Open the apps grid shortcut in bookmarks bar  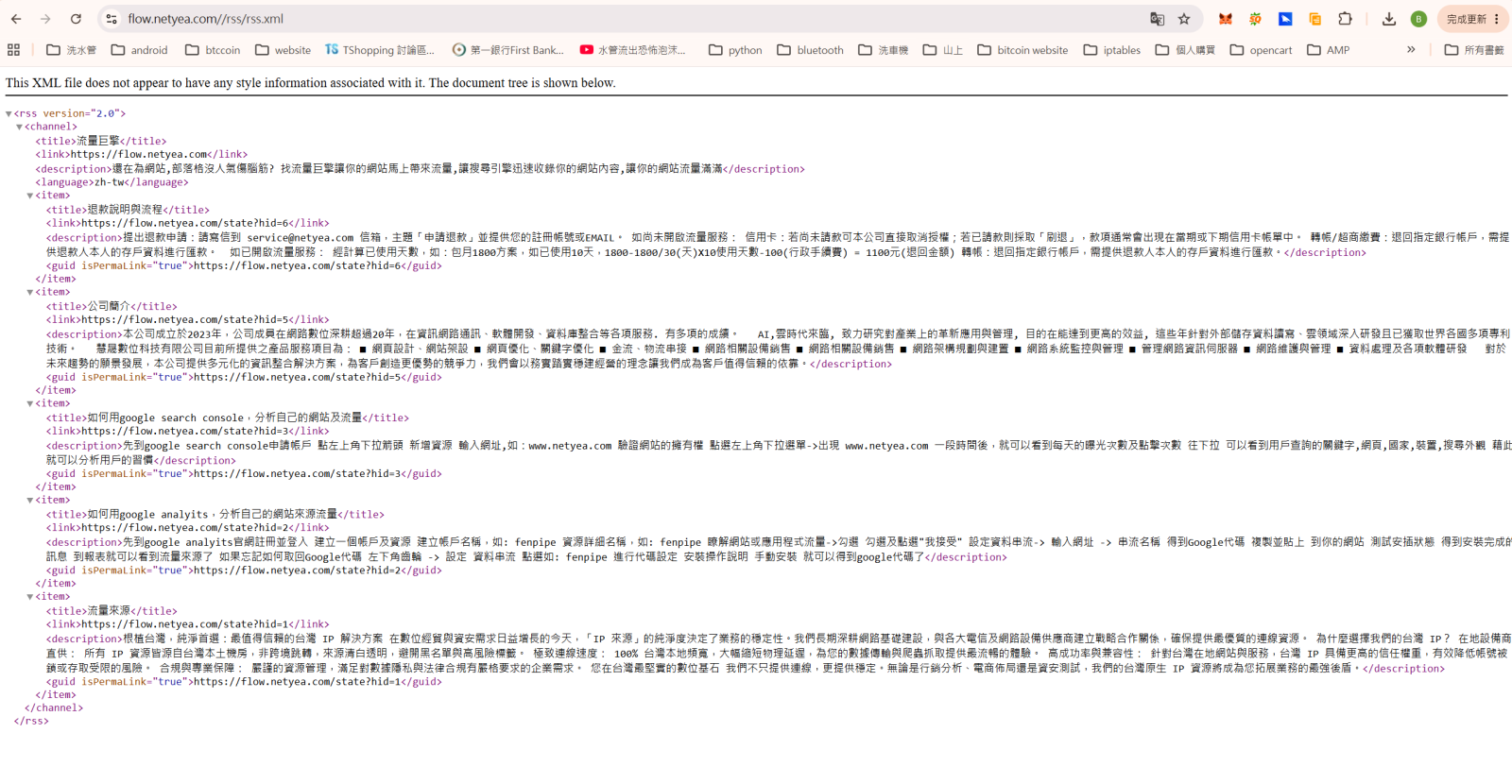[13, 50]
